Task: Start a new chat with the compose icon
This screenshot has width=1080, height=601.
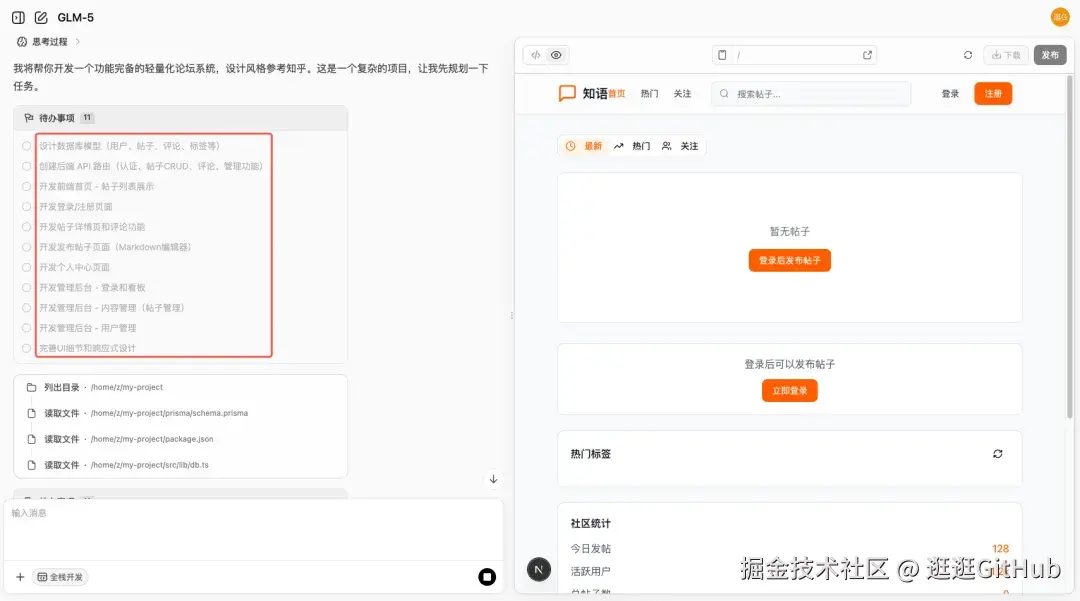Action: pyautogui.click(x=41, y=17)
